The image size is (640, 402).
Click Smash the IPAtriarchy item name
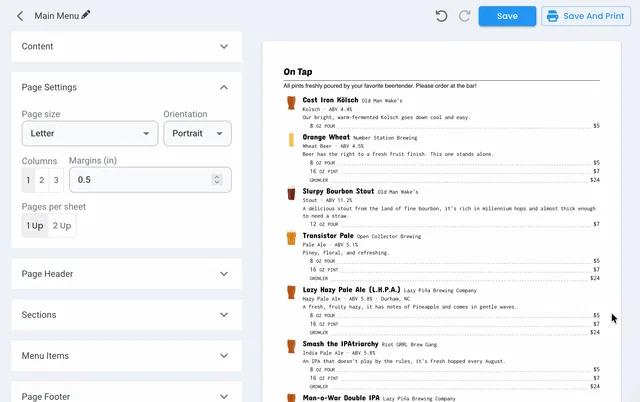[340, 344]
